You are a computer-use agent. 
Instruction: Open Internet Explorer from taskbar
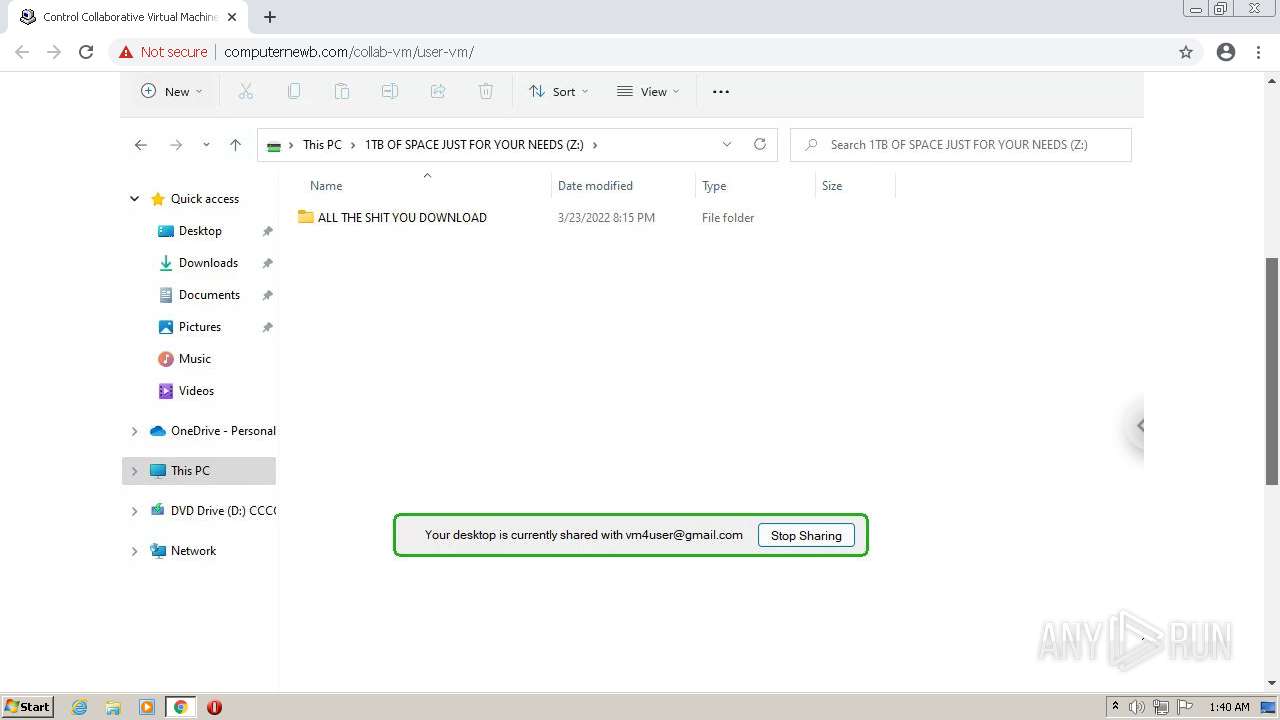80,707
